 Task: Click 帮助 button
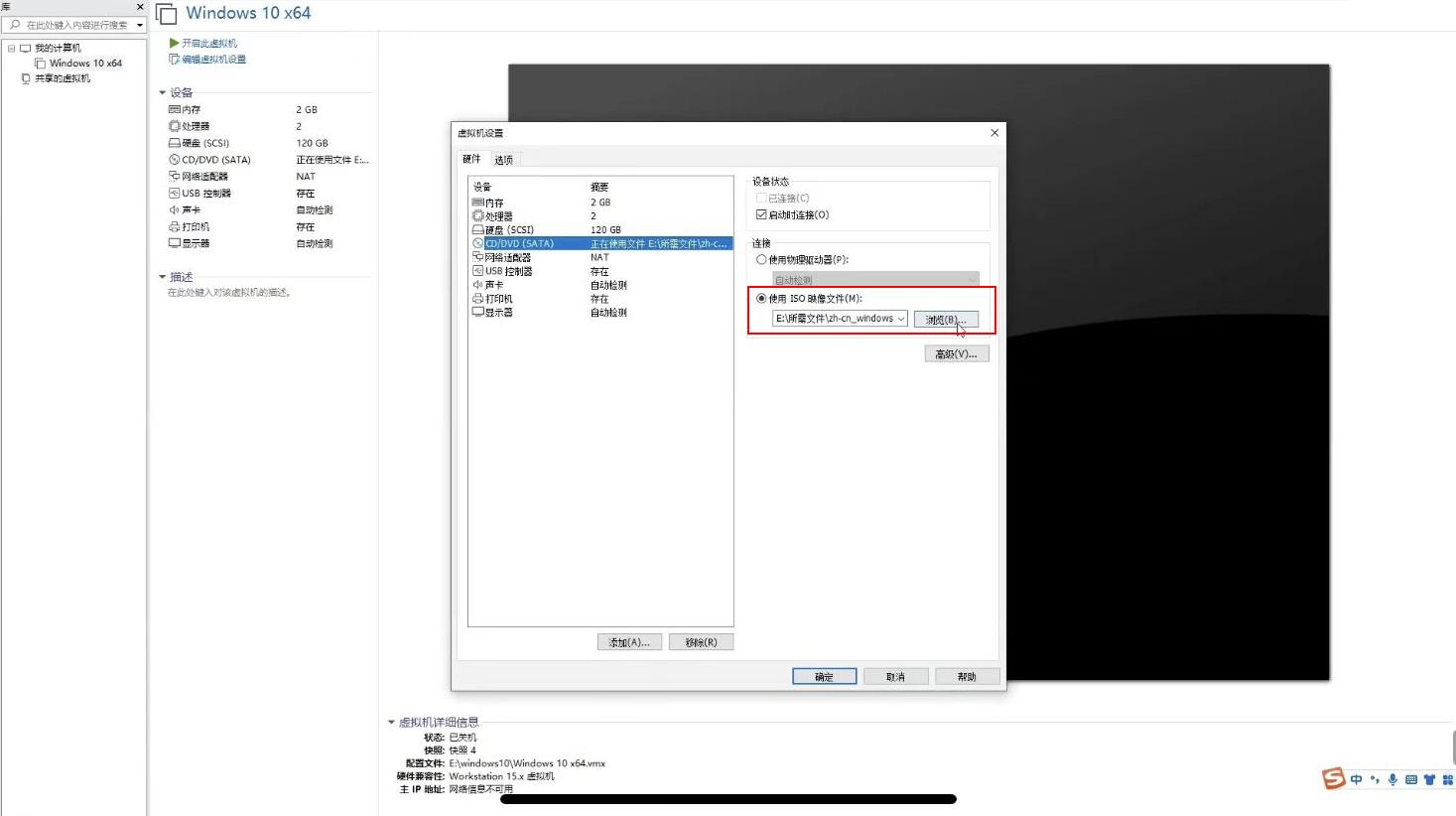coord(967,676)
